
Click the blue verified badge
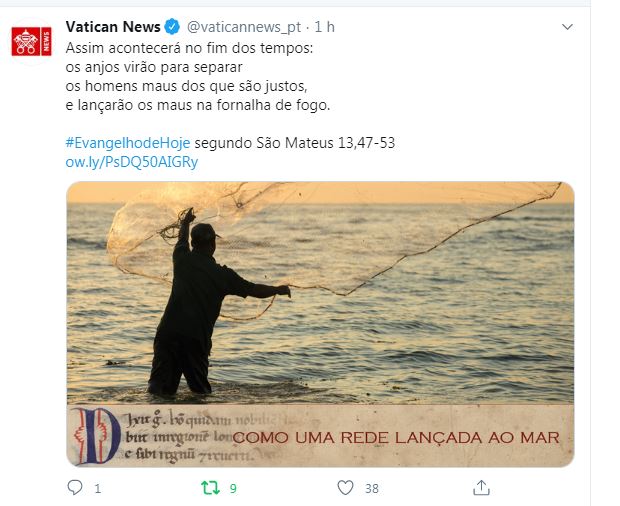pyautogui.click(x=172, y=27)
